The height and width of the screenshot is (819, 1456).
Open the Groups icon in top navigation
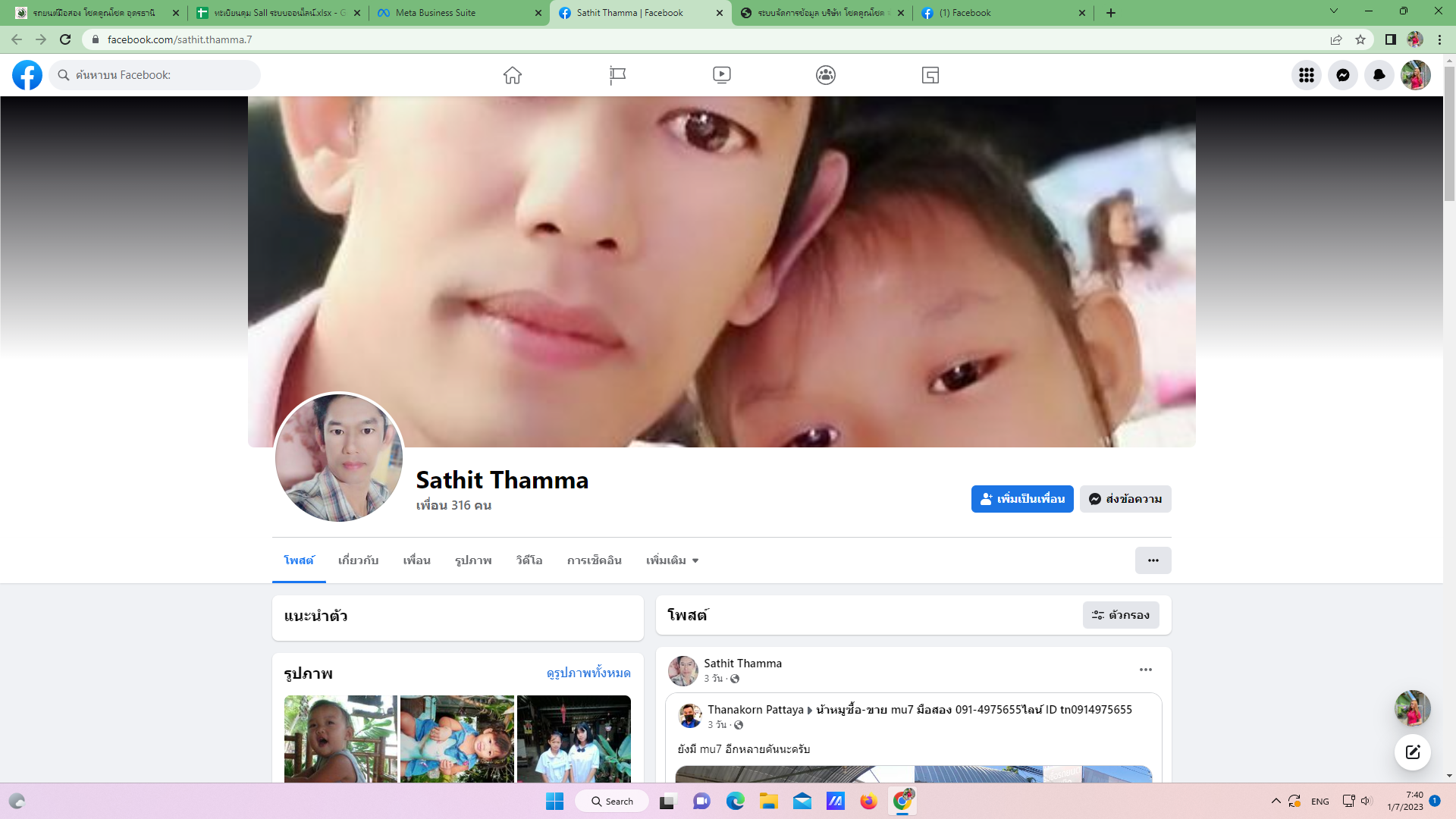pos(826,75)
